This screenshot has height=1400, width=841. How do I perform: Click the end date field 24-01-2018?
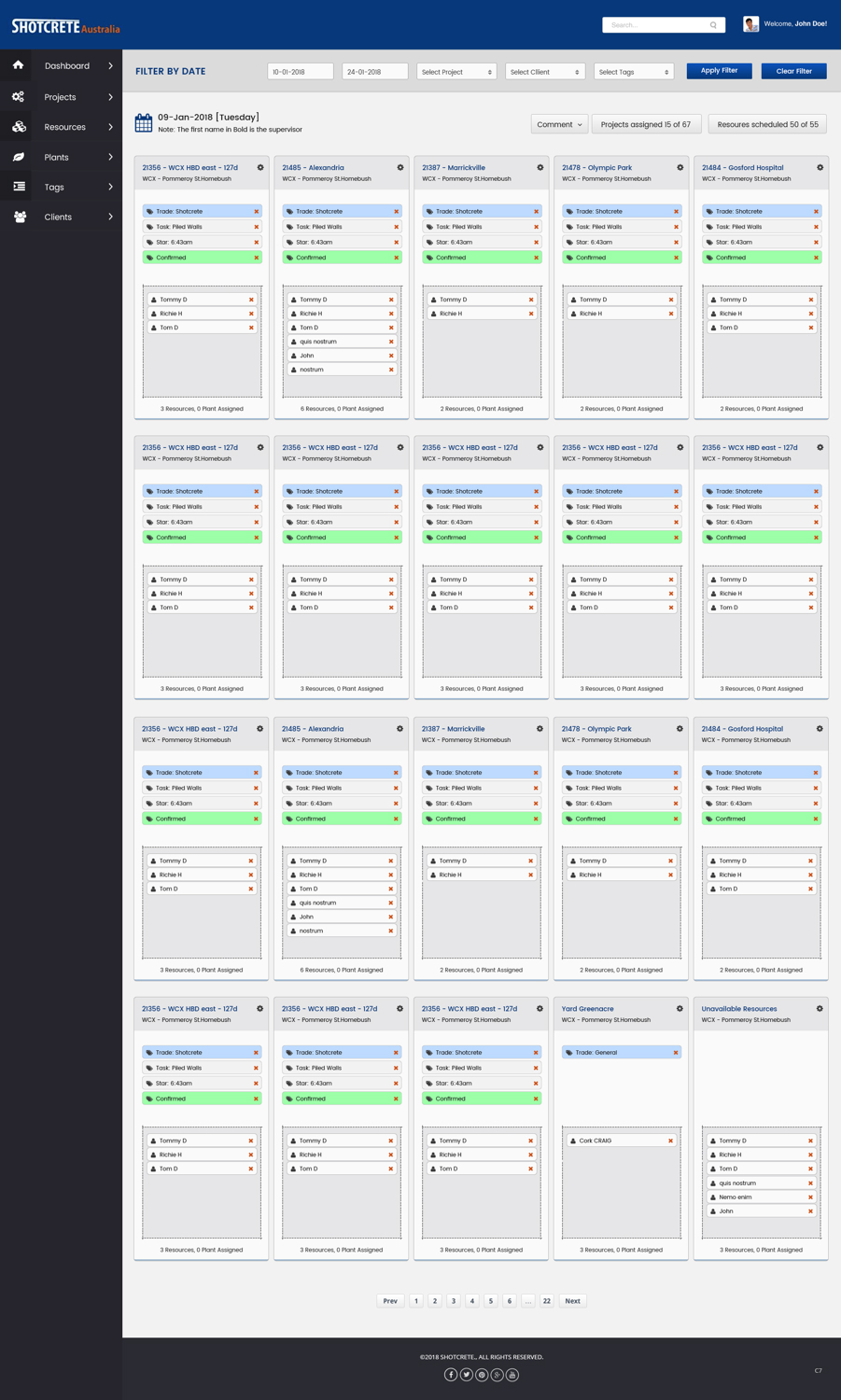coord(375,72)
